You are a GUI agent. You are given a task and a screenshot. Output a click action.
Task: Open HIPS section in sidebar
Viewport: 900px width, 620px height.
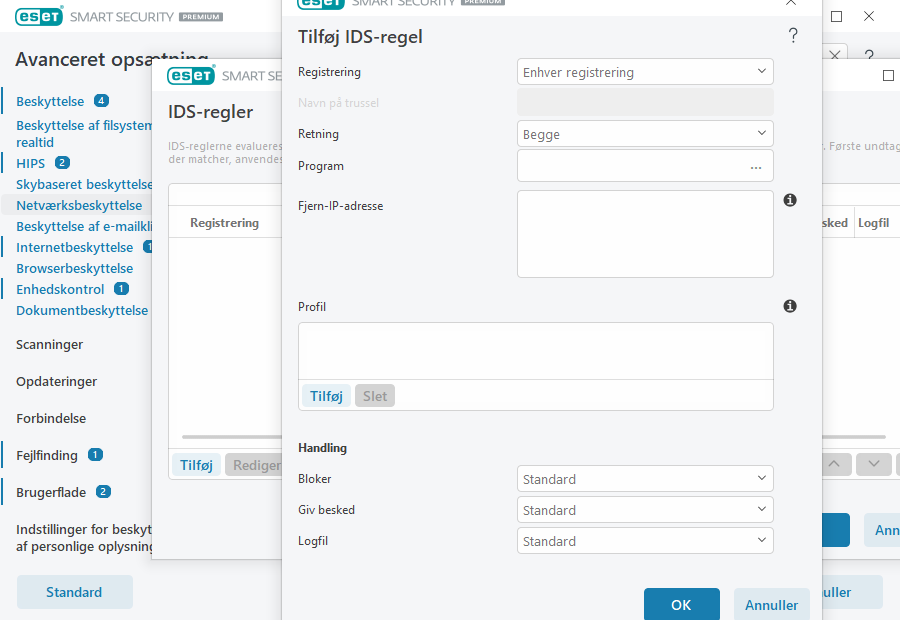coord(31,163)
